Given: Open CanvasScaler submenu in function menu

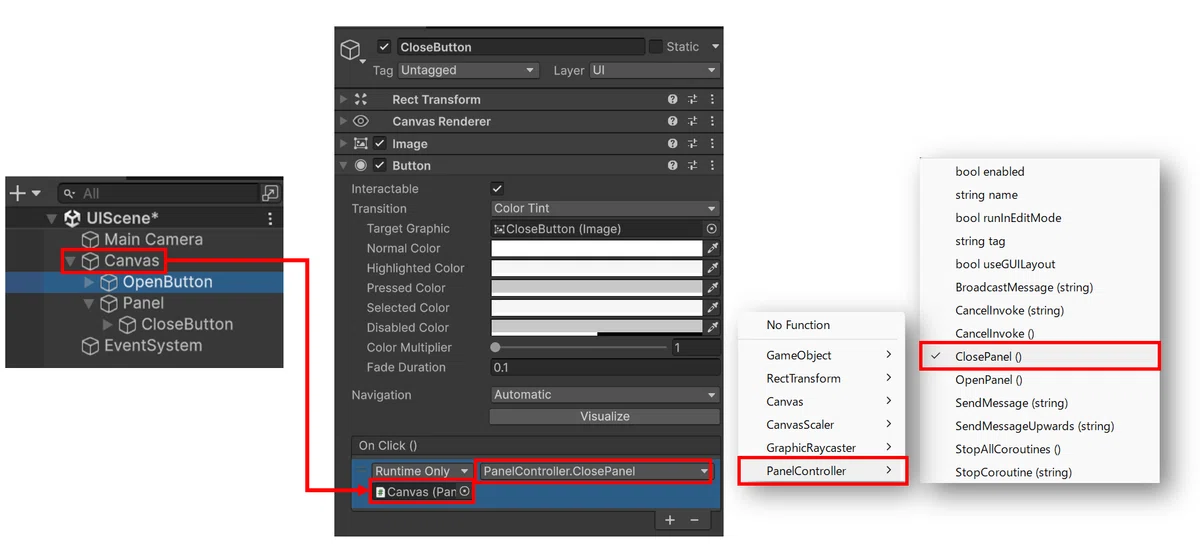Looking at the screenshot, I should click(x=821, y=425).
